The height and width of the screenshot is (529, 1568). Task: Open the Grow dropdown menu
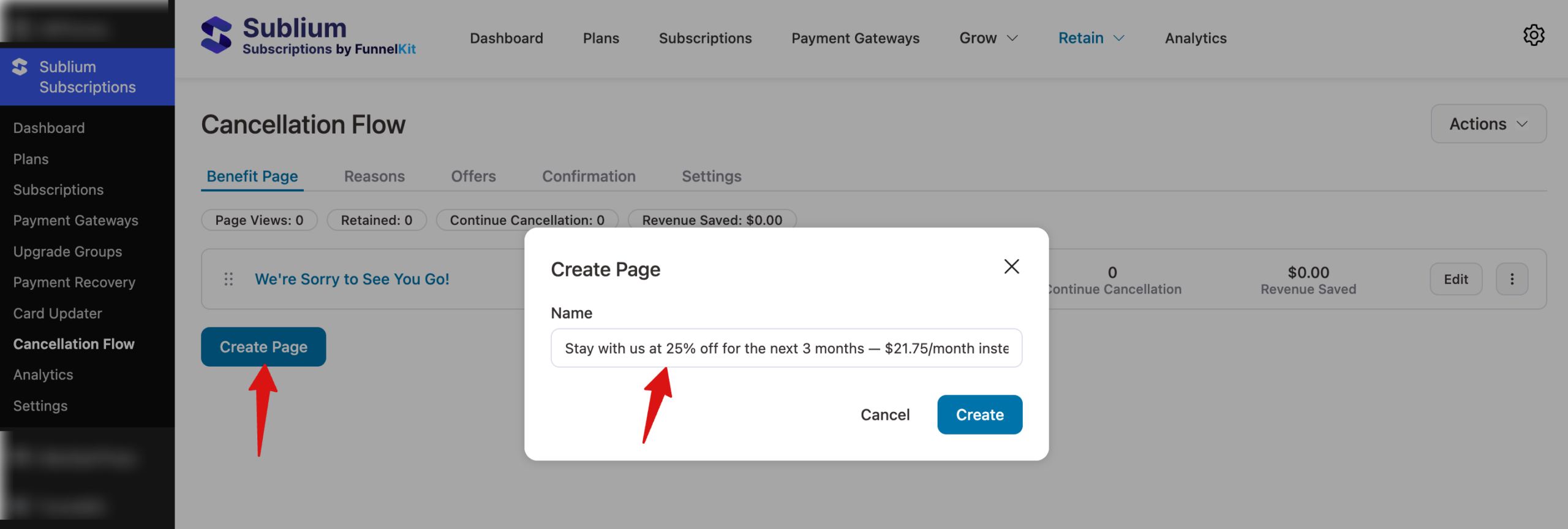click(987, 38)
